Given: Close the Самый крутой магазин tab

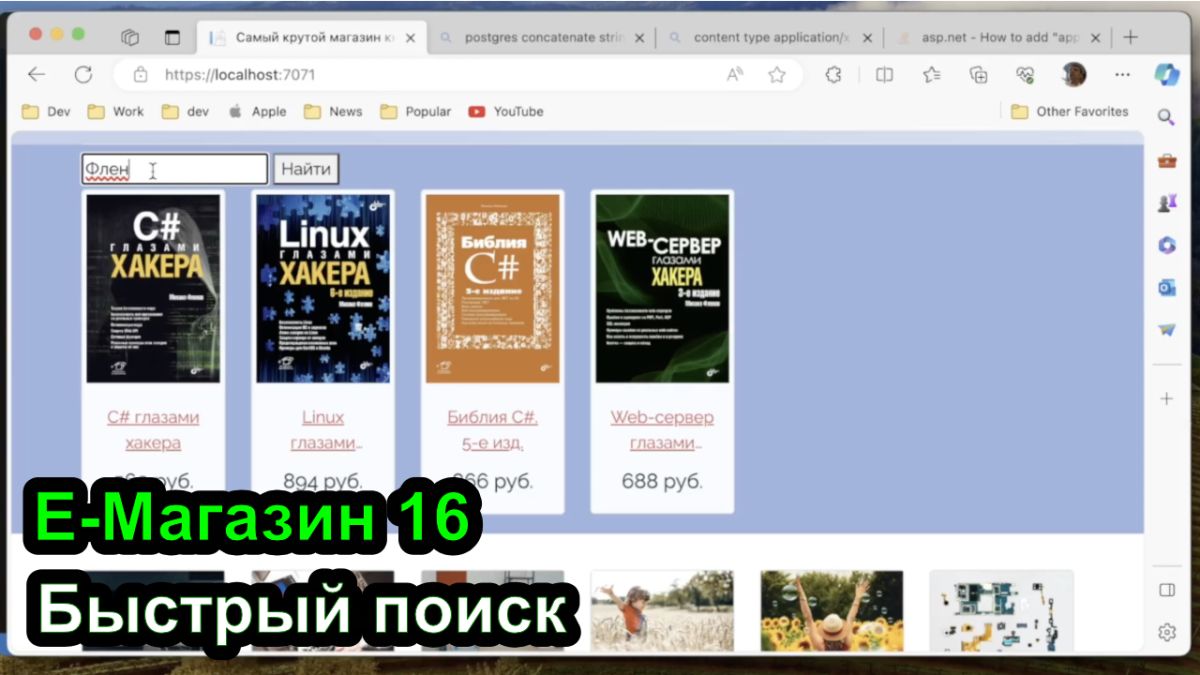Looking at the screenshot, I should pos(410,38).
